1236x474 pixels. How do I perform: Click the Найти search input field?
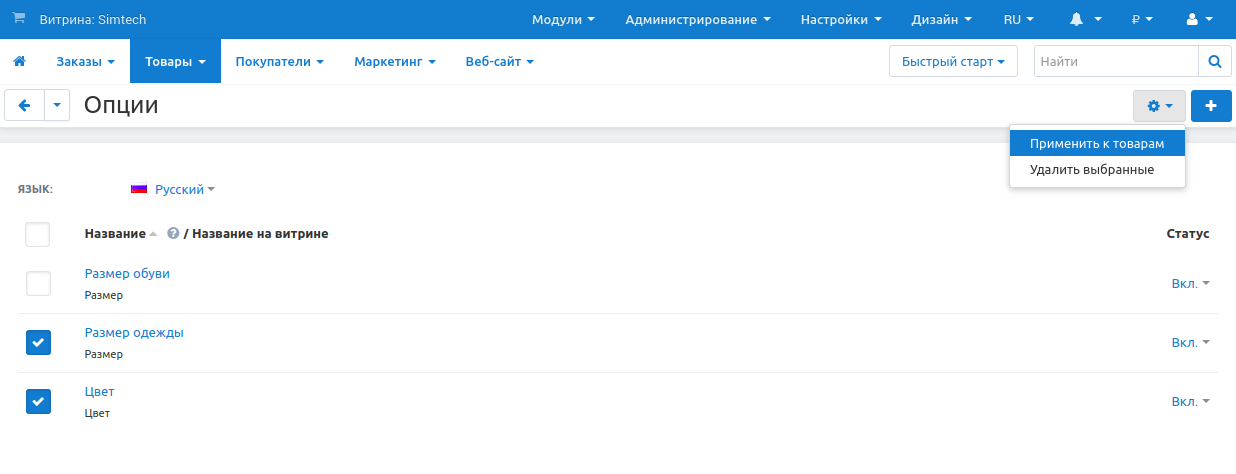(x=1115, y=62)
